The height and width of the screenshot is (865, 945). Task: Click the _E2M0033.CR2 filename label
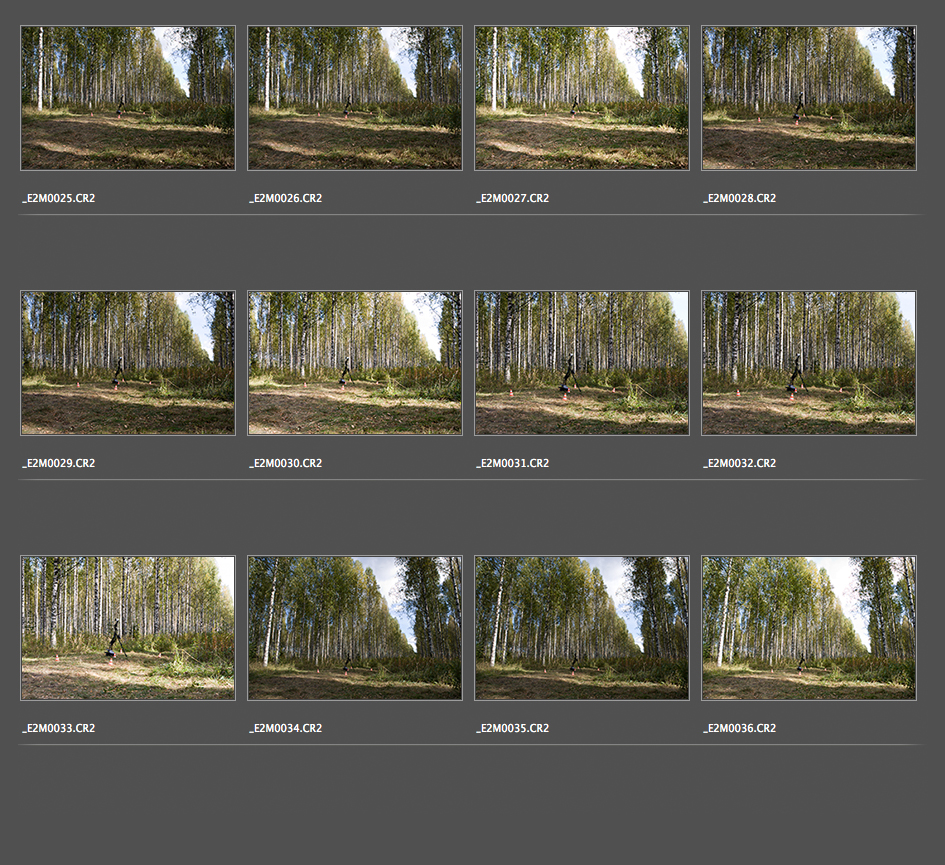59,729
